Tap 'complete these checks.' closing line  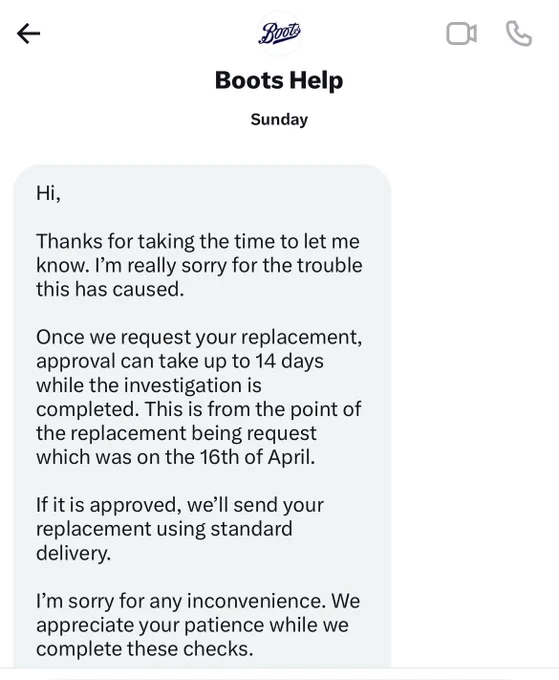coord(144,649)
